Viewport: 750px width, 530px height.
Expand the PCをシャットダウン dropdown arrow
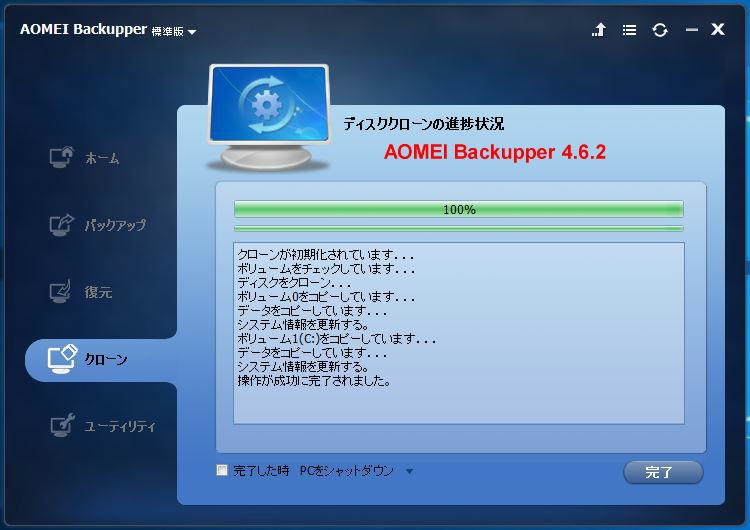click(409, 471)
